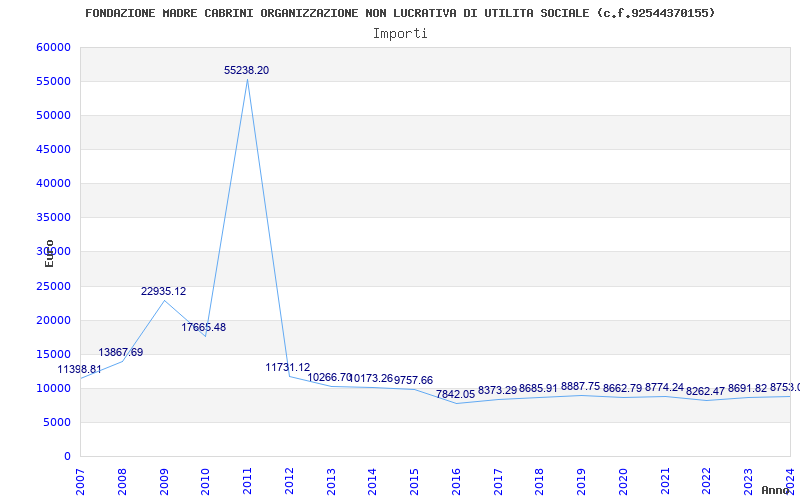
Task: Click the y-axis tick 25000
Action: [54, 286]
